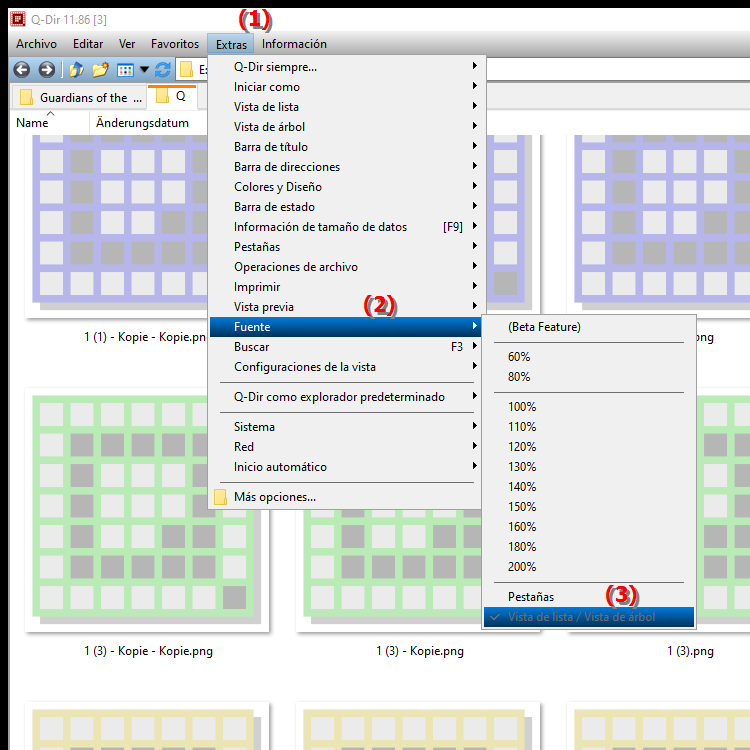The image size is (750, 750).
Task: Set font size to 180%
Action: pyautogui.click(x=589, y=548)
